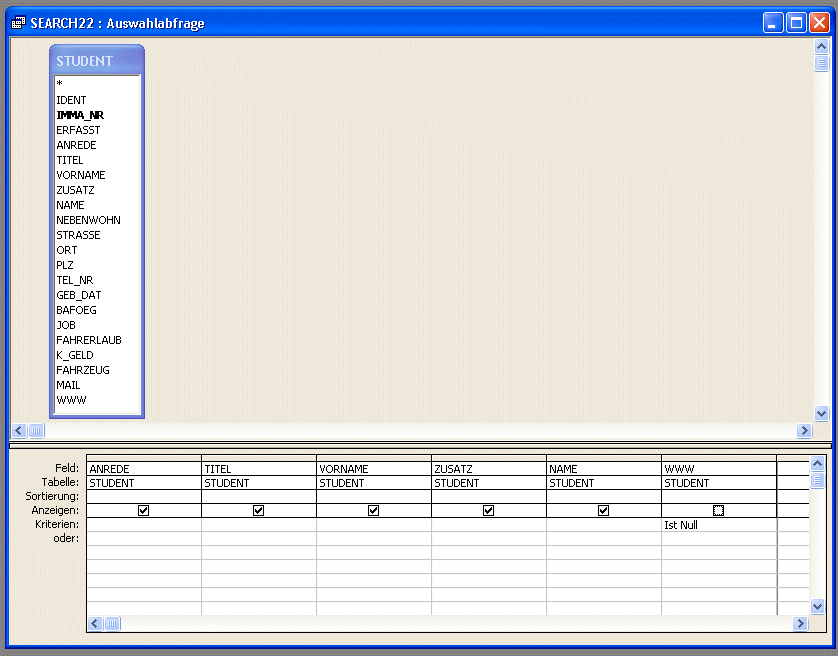Click horizontal scroll thumb of design grid
838x656 pixels.
pos(112,623)
